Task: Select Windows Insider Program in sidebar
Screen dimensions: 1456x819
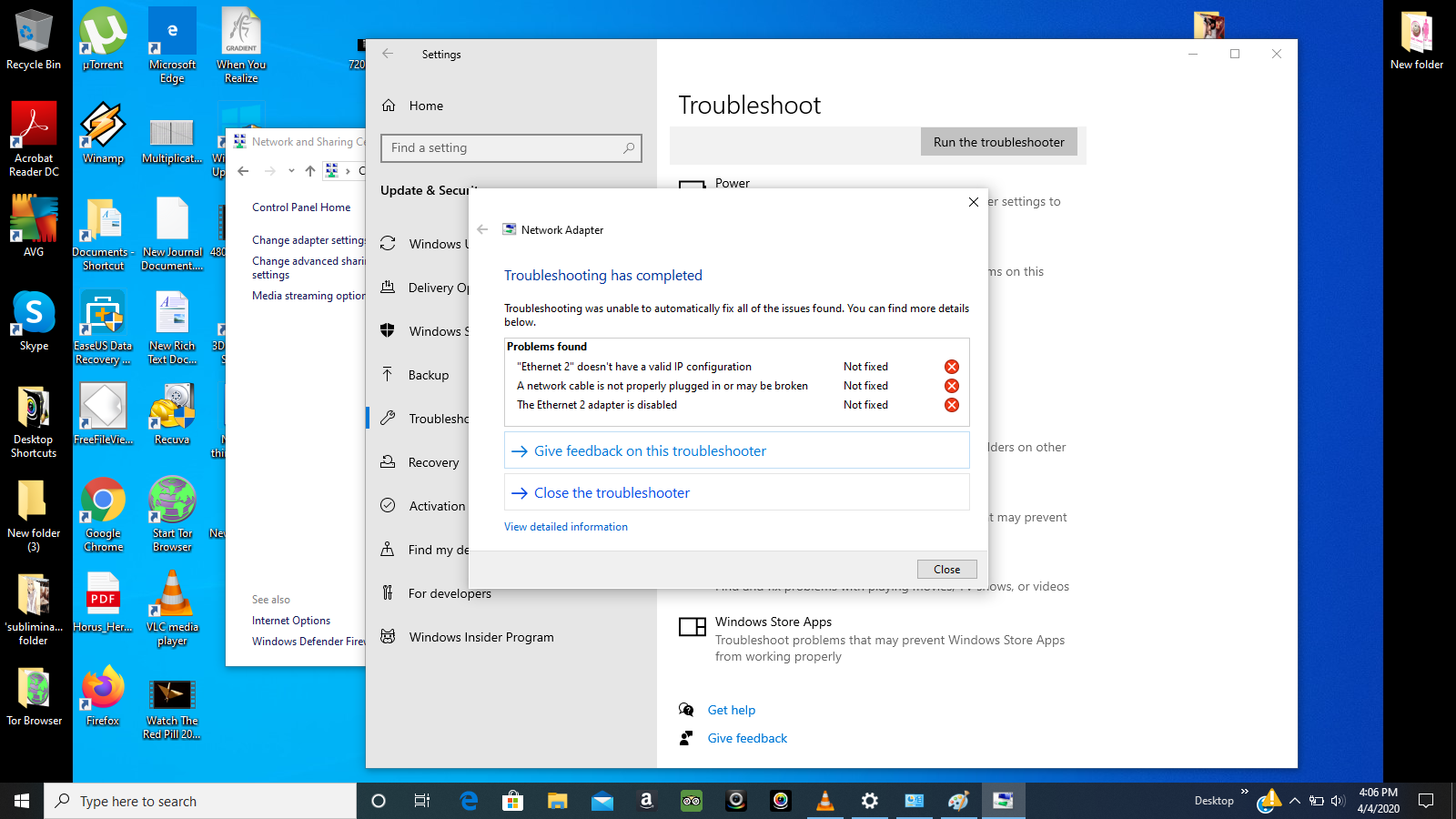Action: point(481,637)
